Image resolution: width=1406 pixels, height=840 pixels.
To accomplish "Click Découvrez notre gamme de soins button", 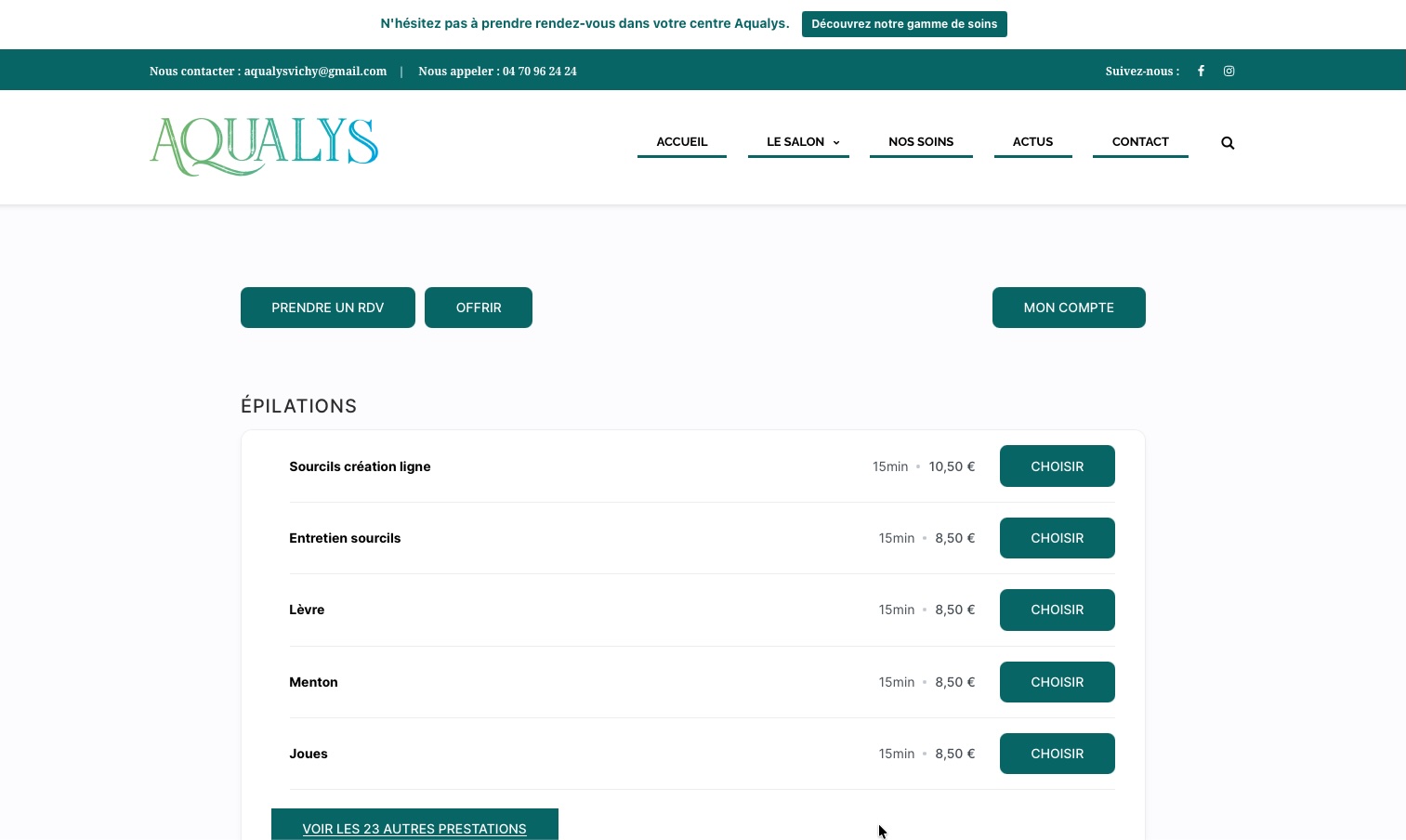I will [904, 24].
